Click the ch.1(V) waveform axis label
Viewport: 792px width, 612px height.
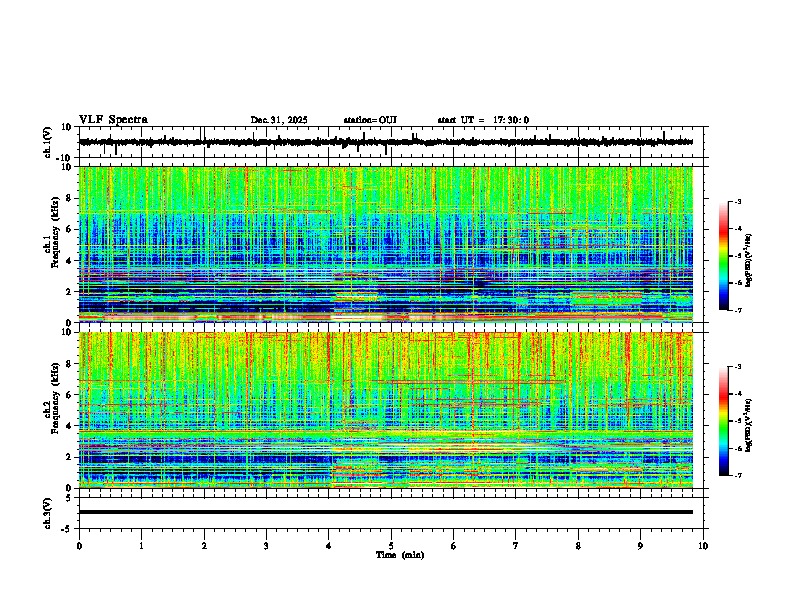(48, 142)
